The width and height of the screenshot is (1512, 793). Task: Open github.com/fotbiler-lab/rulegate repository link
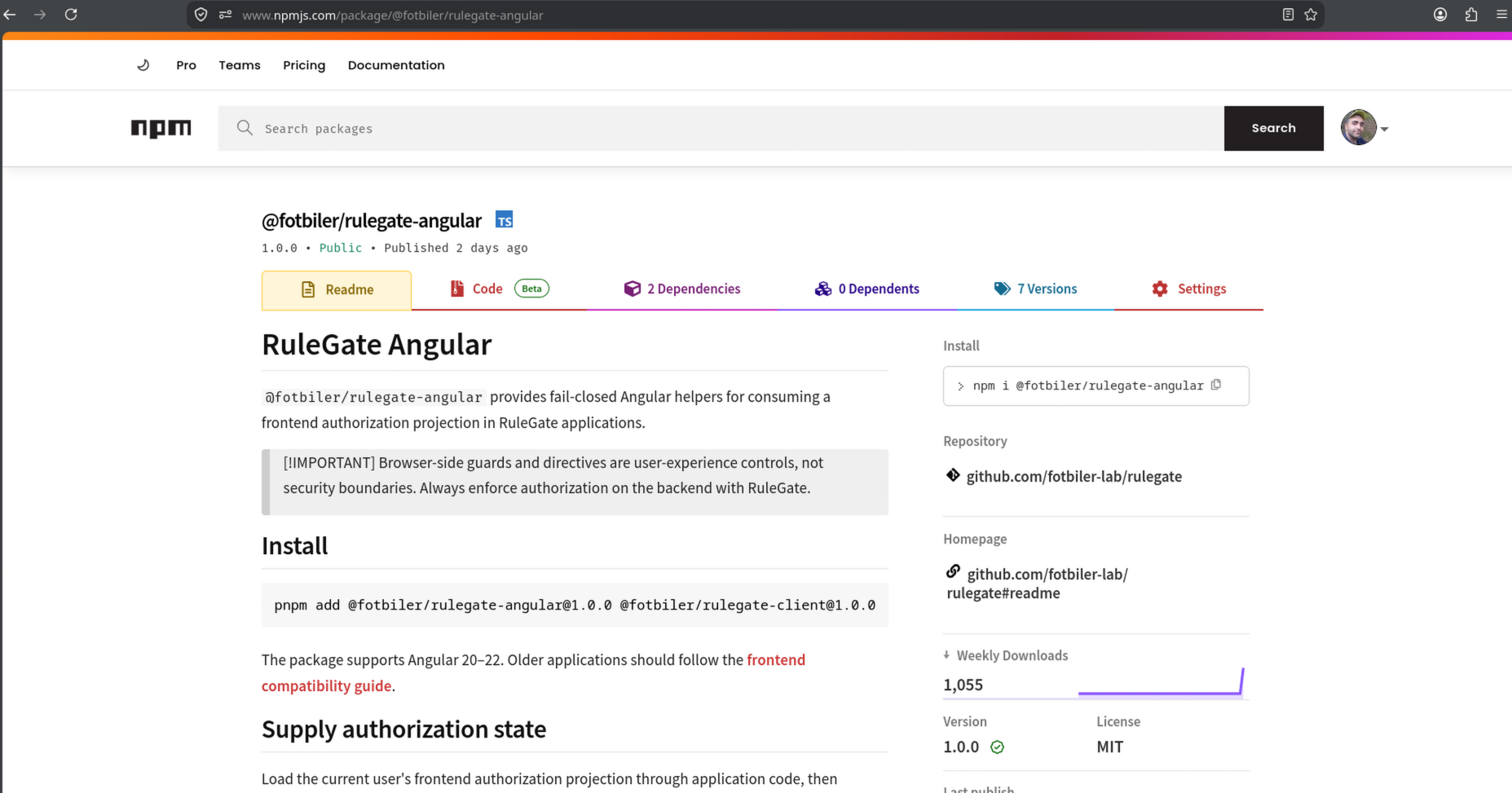tap(1074, 476)
